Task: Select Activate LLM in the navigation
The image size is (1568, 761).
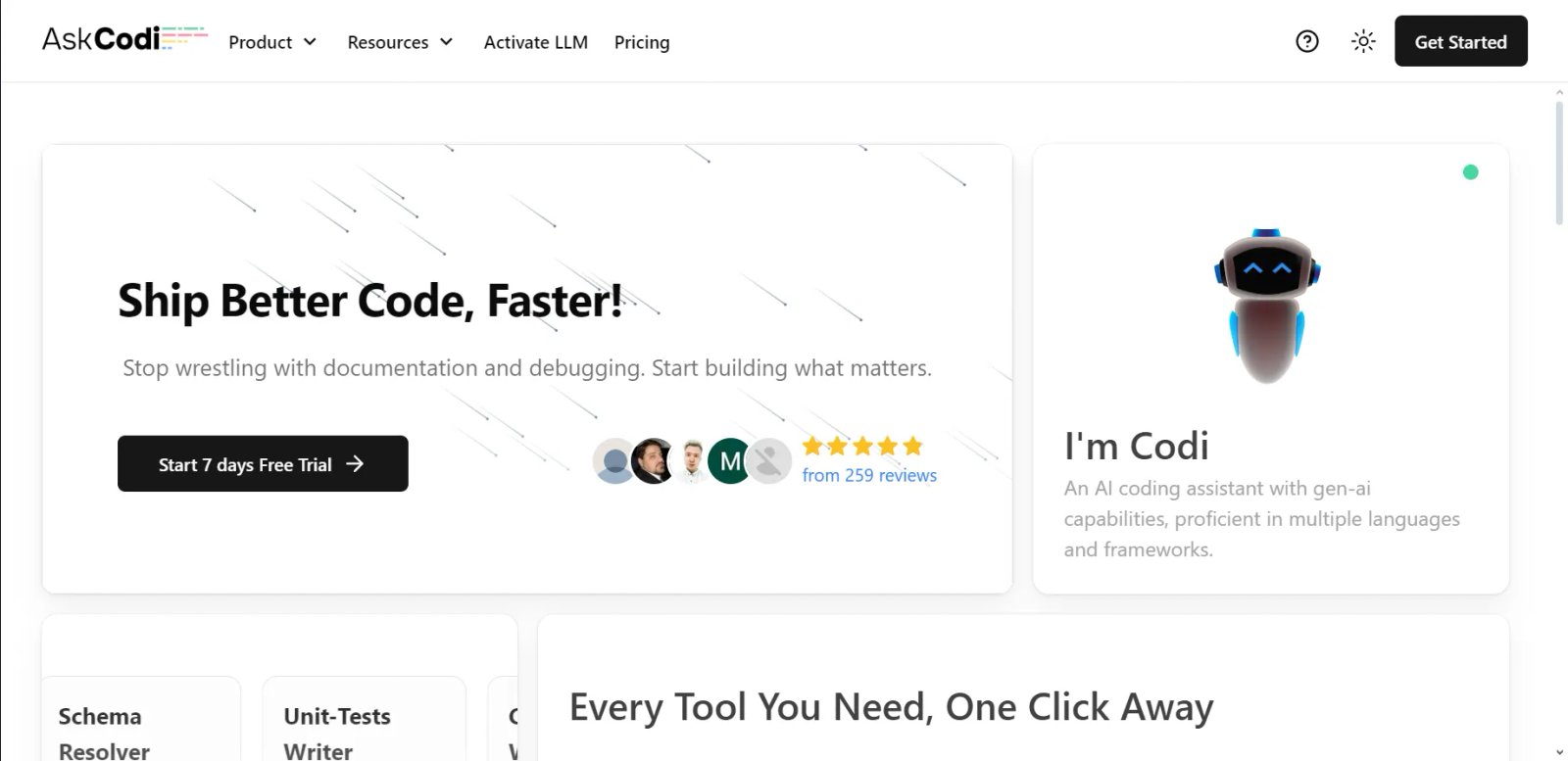Action: click(x=534, y=42)
